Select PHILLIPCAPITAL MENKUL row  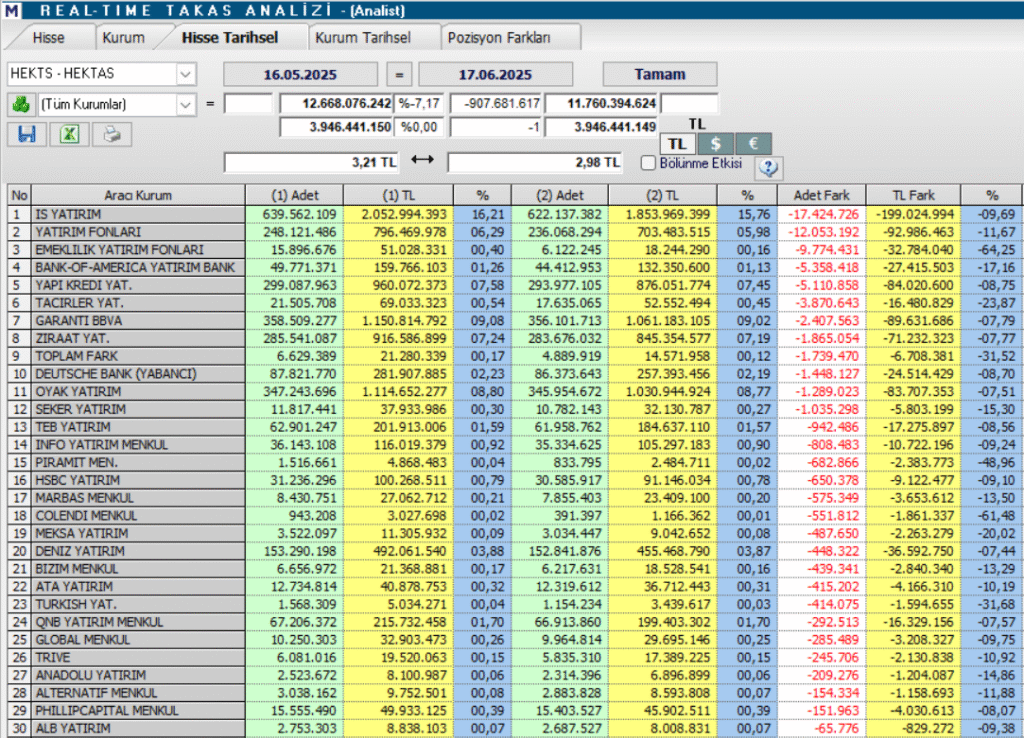[515, 711]
